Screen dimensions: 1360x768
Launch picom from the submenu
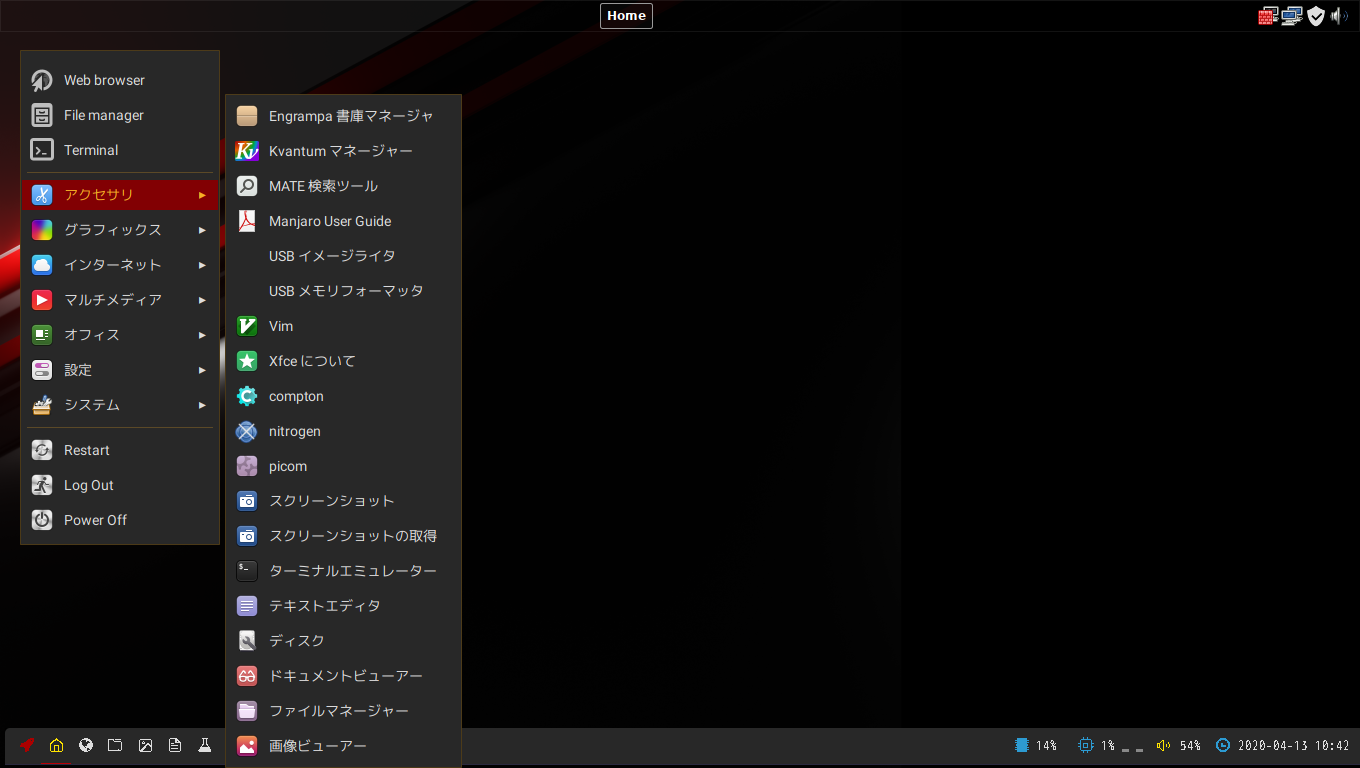(x=343, y=466)
